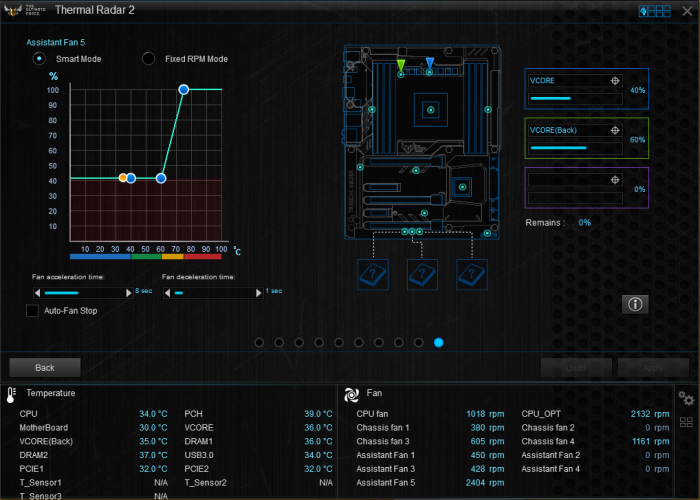The height and width of the screenshot is (500, 700).
Task: Click the middle unknown fan device icon
Action: pos(422,274)
